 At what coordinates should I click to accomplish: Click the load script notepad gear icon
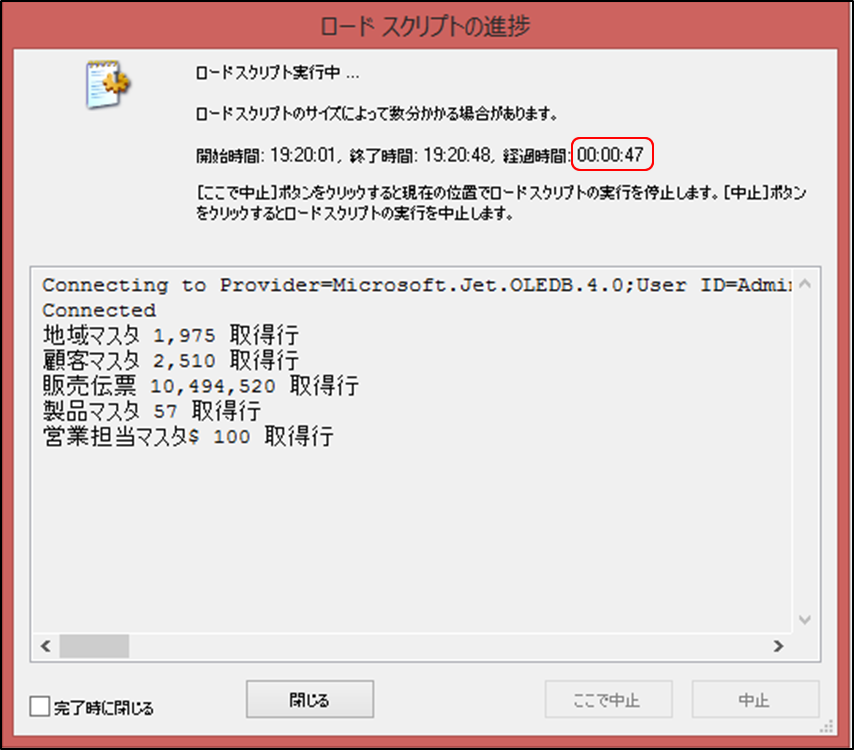pyautogui.click(x=108, y=84)
